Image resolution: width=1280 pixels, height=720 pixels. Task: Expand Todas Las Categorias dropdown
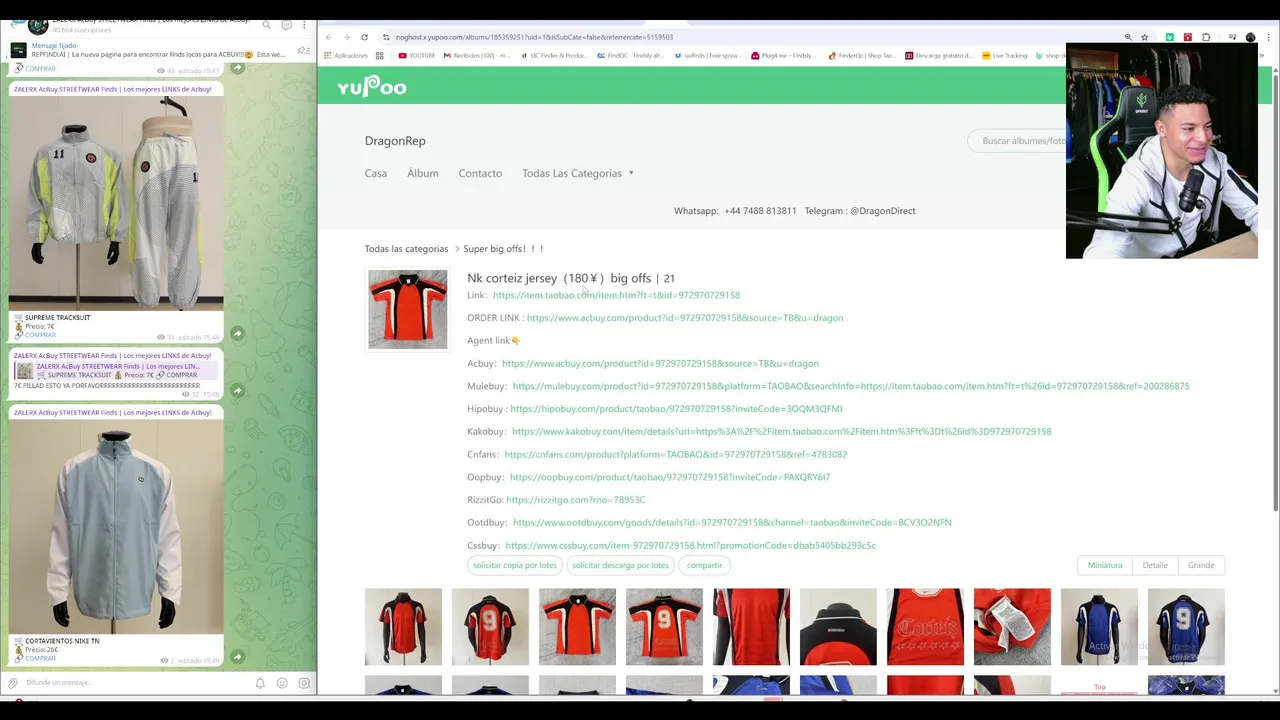click(x=578, y=173)
